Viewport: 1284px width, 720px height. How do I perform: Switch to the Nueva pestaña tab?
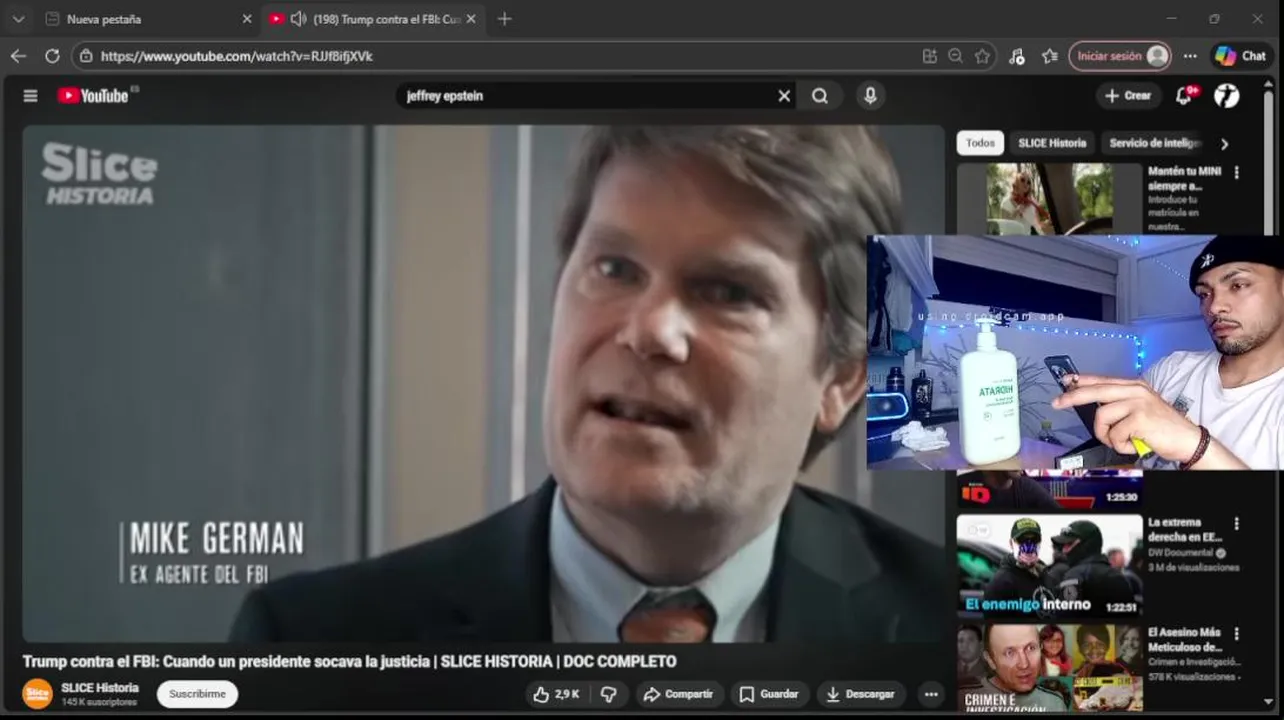(149, 19)
